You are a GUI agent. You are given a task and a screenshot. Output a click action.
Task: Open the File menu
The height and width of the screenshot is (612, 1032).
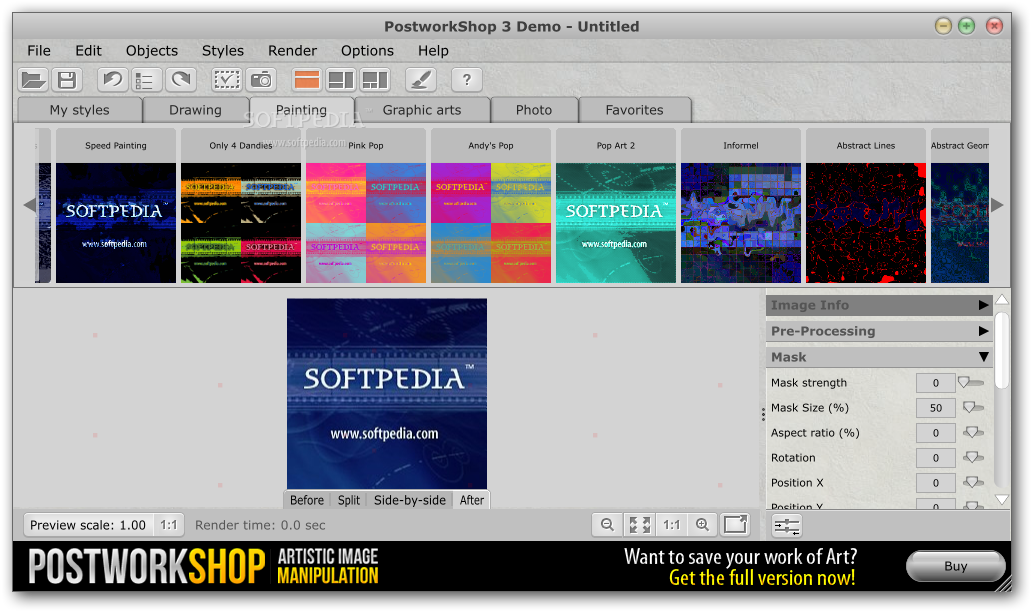[x=39, y=51]
